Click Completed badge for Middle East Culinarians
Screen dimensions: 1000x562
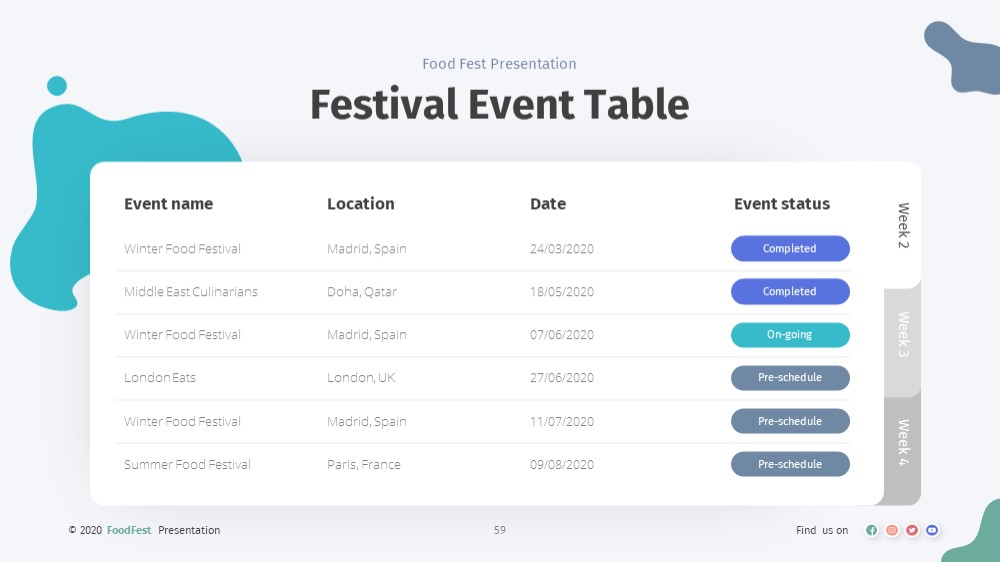pyautogui.click(x=790, y=292)
